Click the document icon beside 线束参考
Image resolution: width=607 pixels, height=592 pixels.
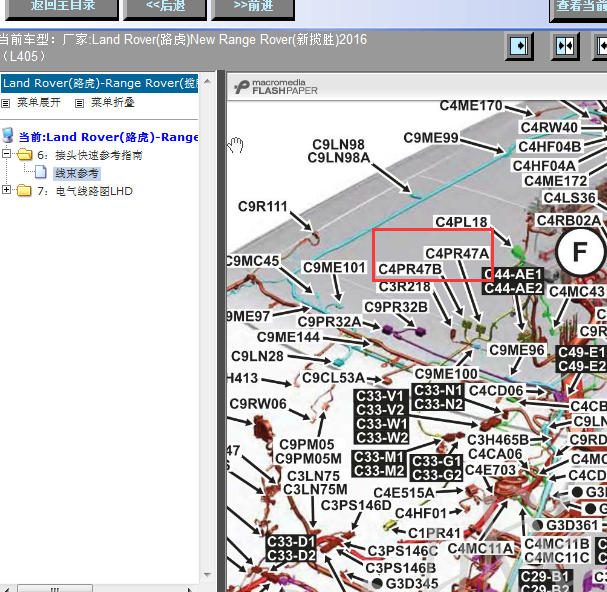tap(41, 172)
